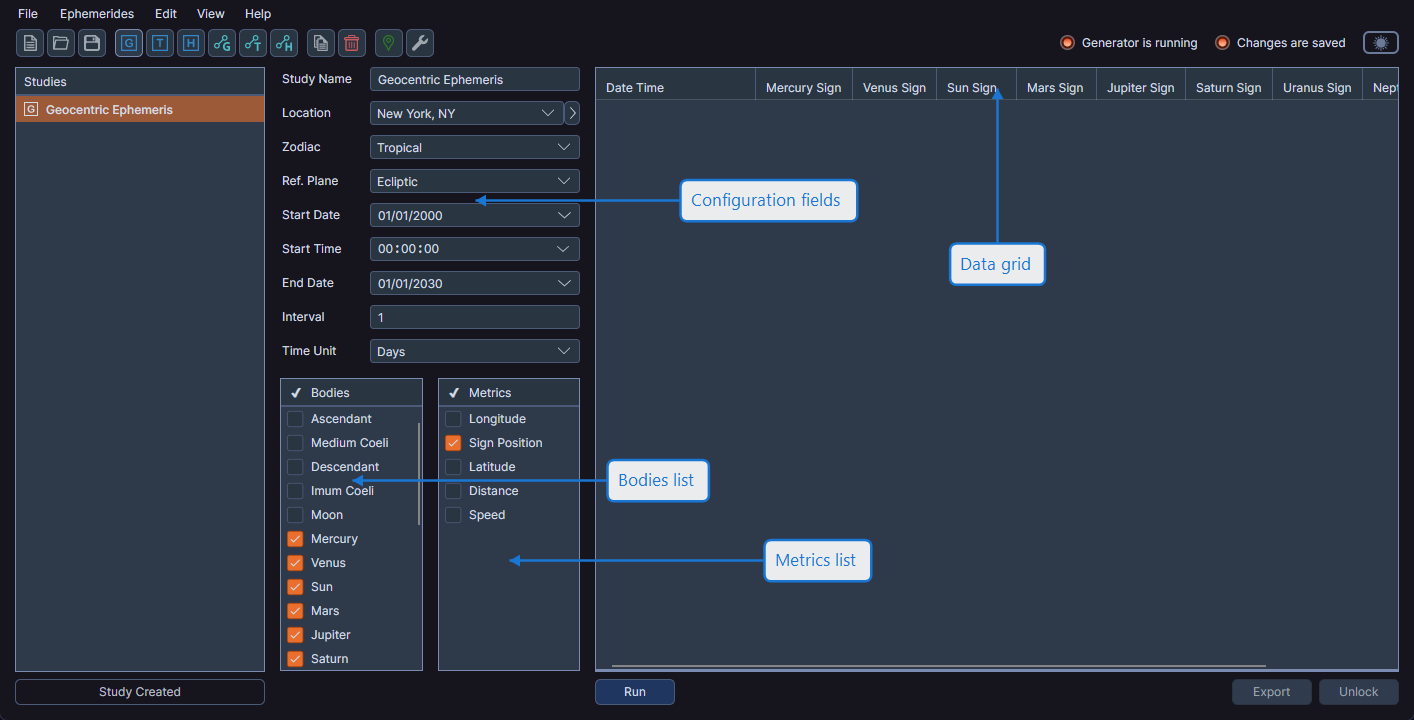Enable the Longitude metric checkbox
Screen dimensions: 1414x720
(x=453, y=418)
